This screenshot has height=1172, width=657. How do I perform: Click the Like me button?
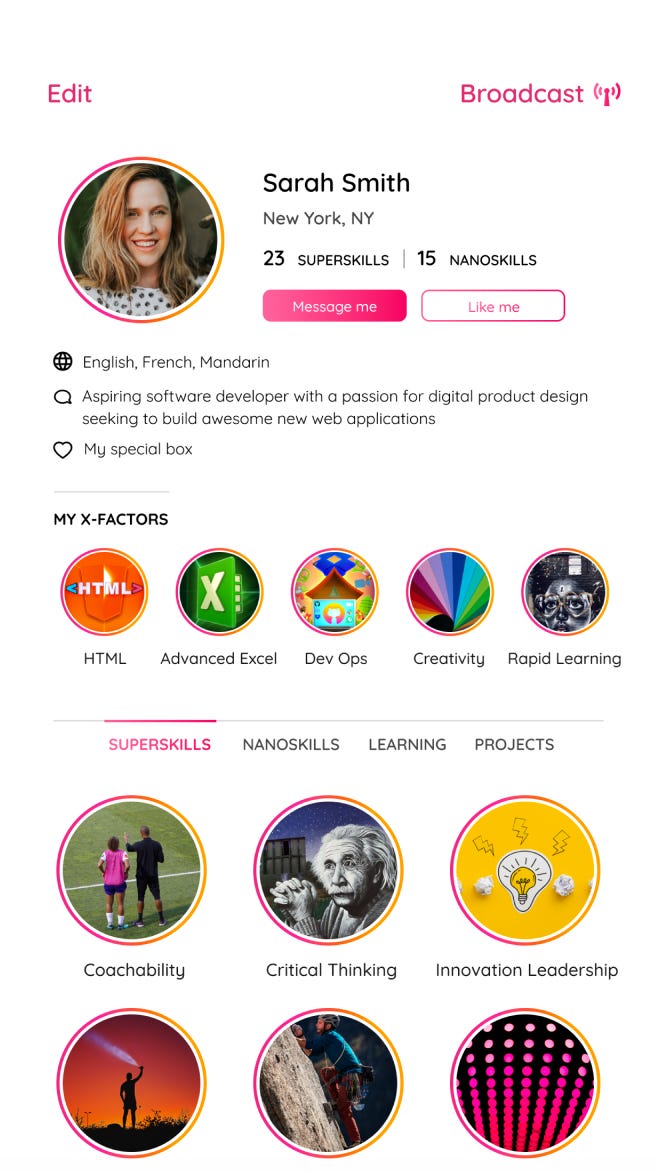pyautogui.click(x=493, y=306)
